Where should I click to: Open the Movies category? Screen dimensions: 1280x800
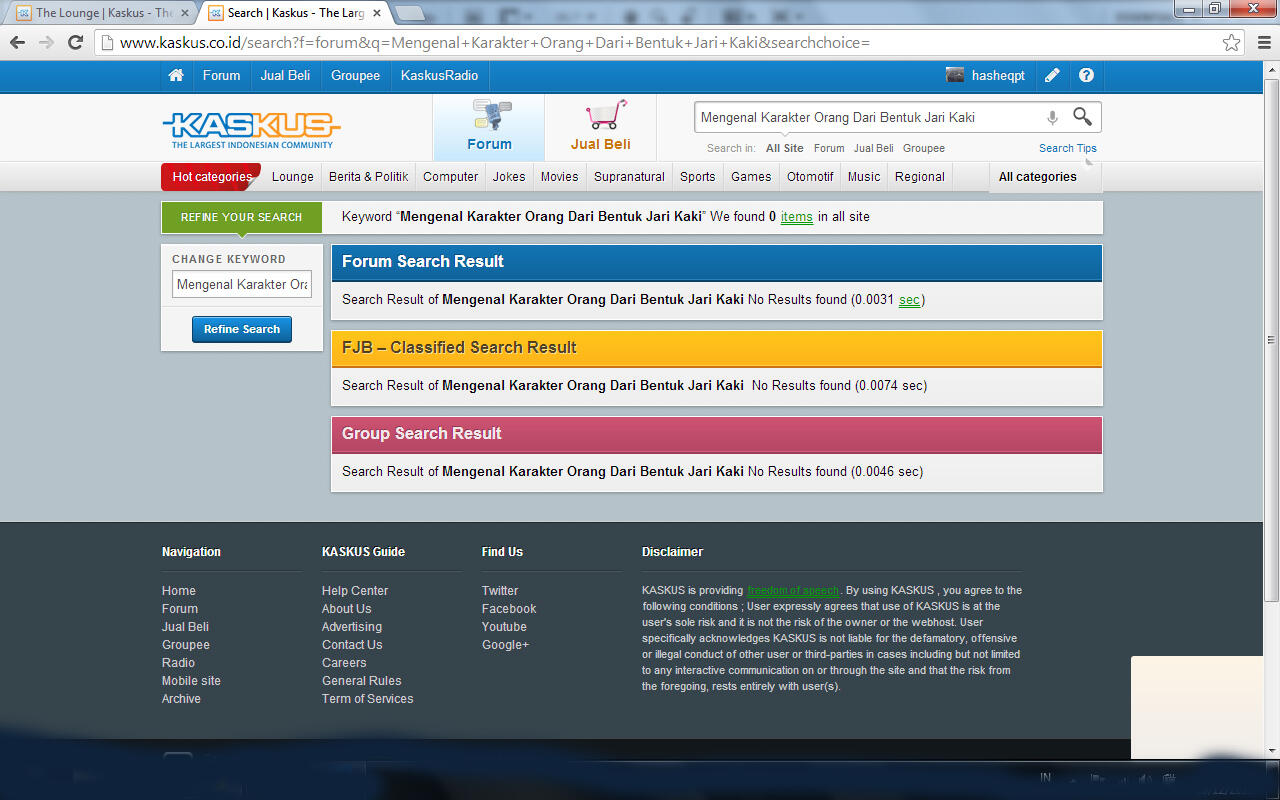[x=560, y=177]
